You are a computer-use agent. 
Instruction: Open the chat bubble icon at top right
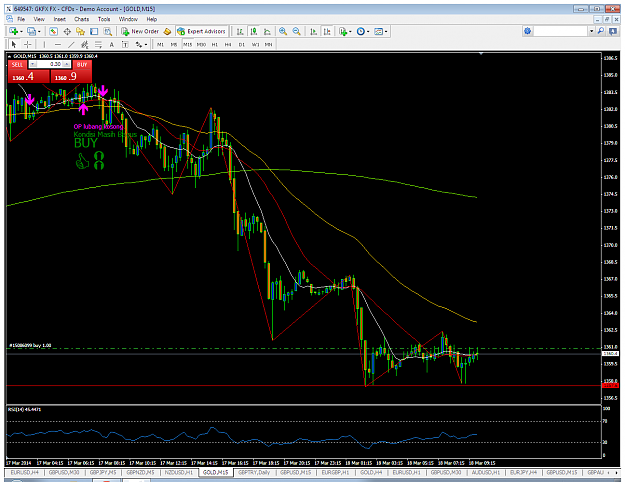(613, 31)
